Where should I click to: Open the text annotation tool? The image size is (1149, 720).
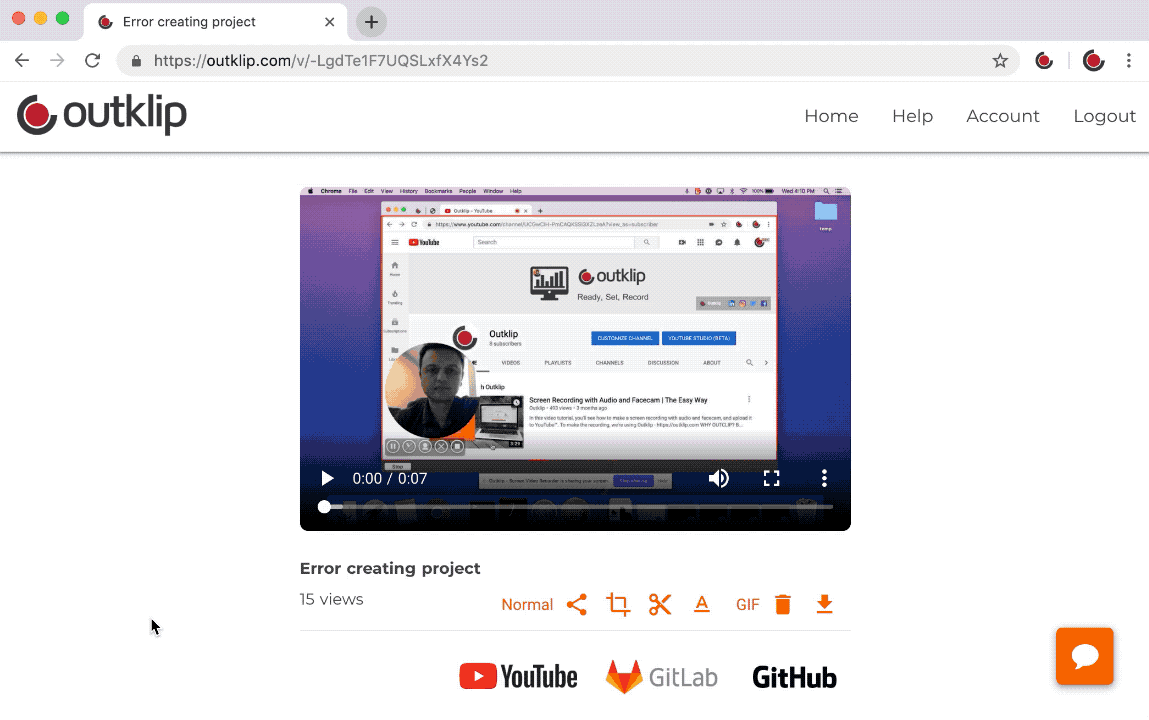[x=701, y=604]
